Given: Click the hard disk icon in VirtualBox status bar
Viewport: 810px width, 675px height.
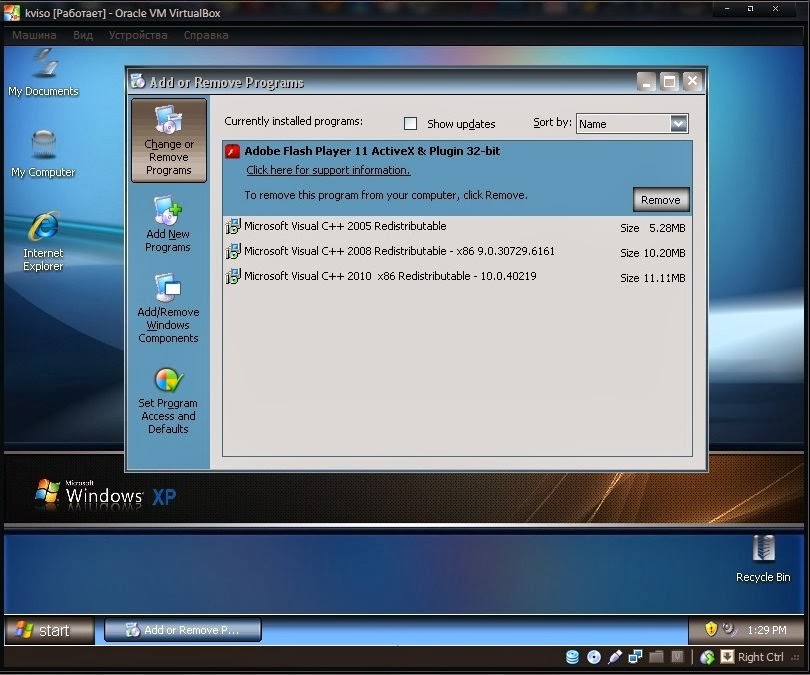Looking at the screenshot, I should coord(572,656).
